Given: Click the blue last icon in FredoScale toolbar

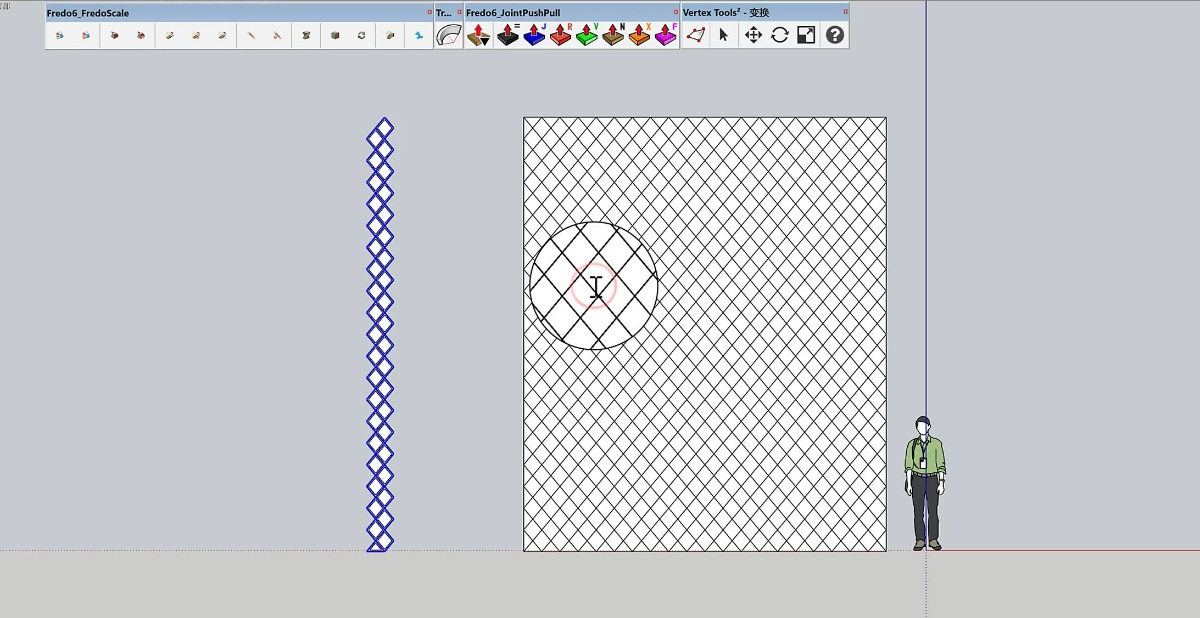Looking at the screenshot, I should [418, 36].
